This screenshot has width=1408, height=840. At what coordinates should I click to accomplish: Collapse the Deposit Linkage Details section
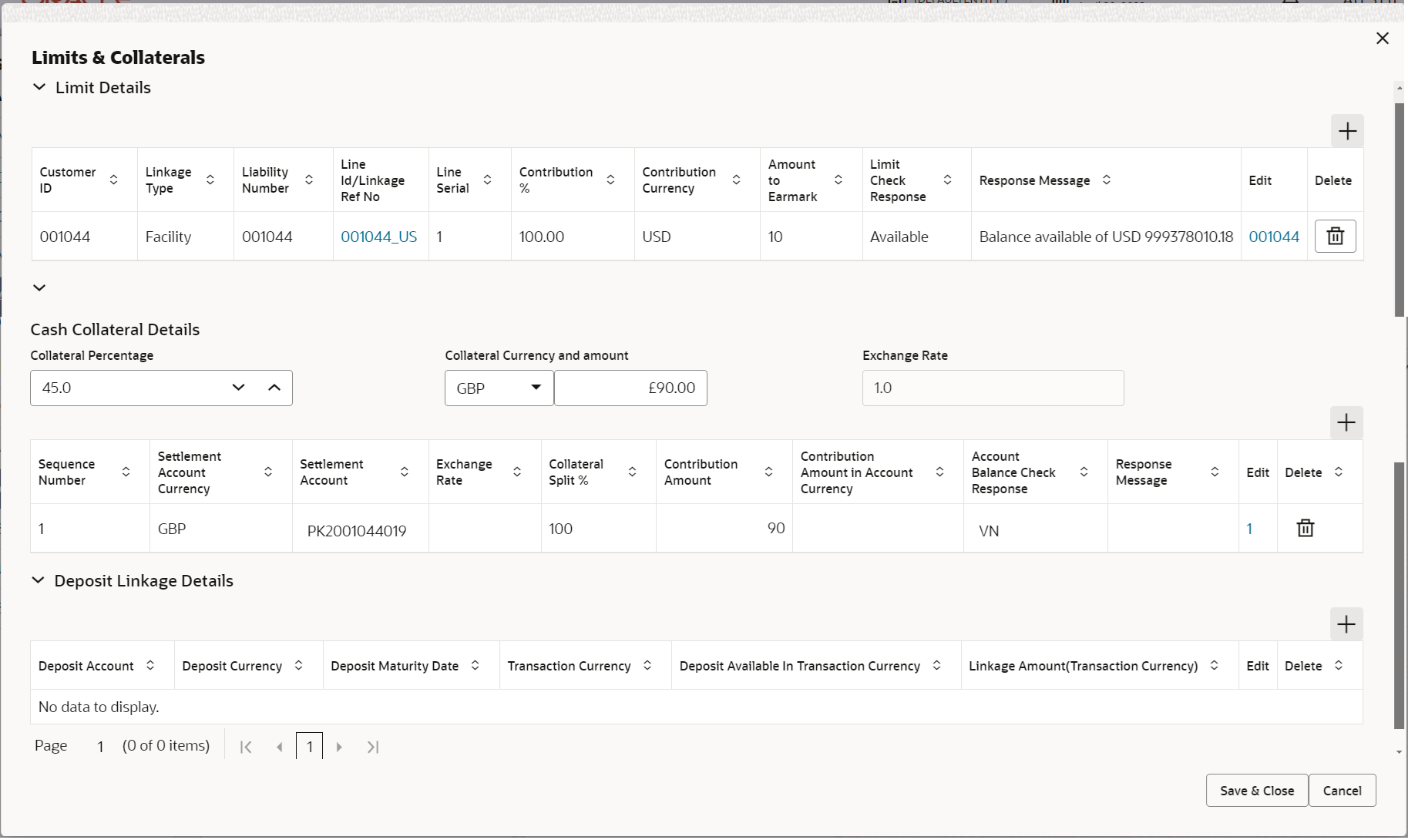click(38, 580)
